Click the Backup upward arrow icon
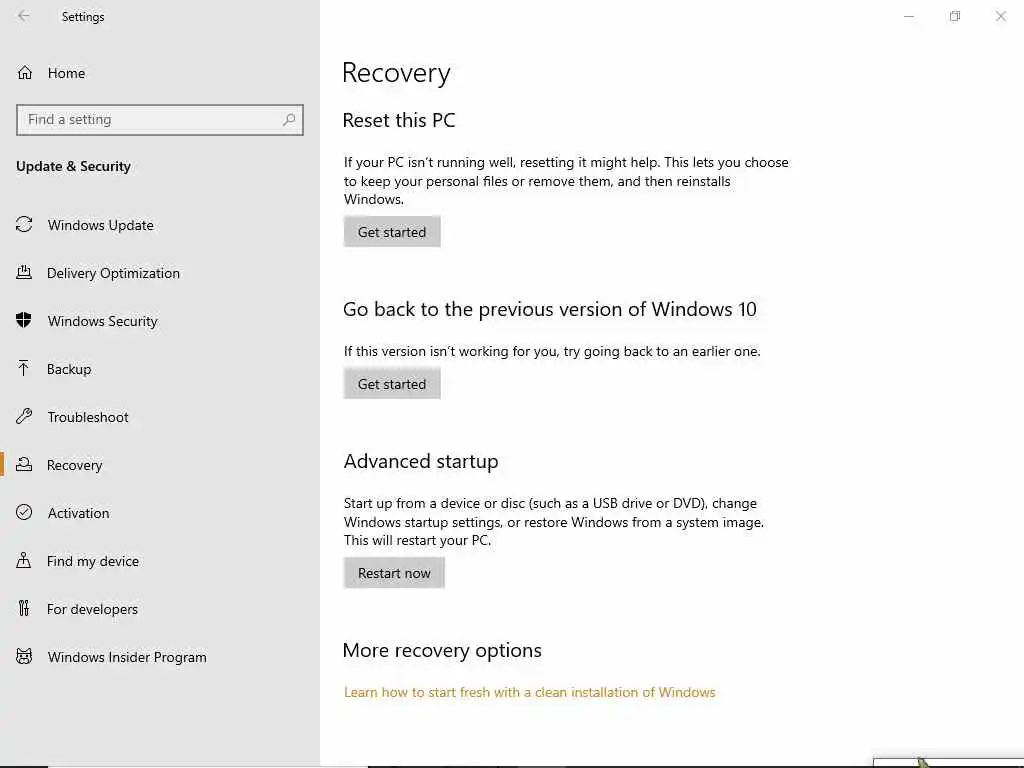The width and height of the screenshot is (1024, 768). click(24, 369)
